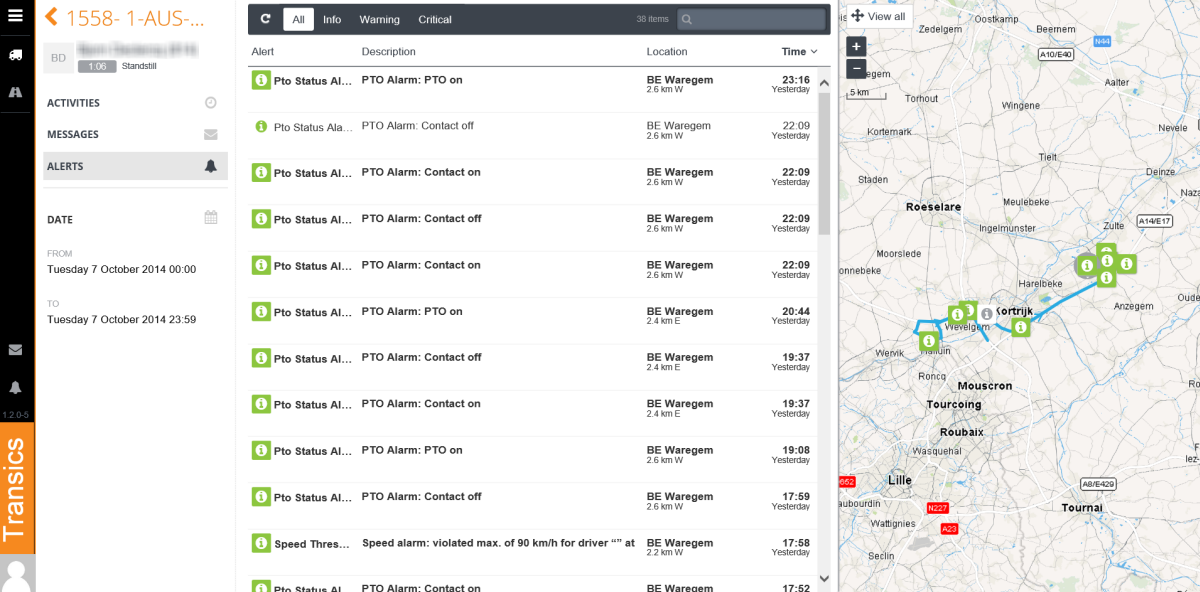Filter alerts by Critical tab
1200x592 pixels.
click(x=435, y=19)
